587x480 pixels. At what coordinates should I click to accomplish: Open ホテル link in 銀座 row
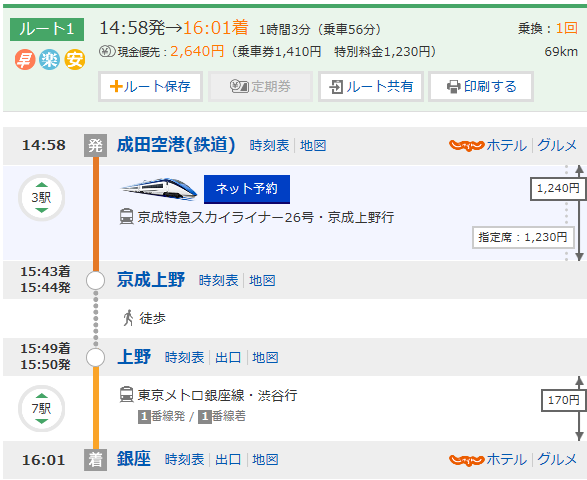[507, 460]
